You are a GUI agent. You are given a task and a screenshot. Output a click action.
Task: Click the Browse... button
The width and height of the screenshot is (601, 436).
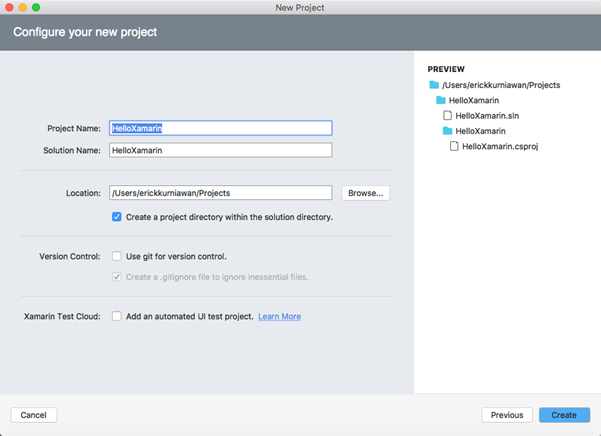coord(365,193)
